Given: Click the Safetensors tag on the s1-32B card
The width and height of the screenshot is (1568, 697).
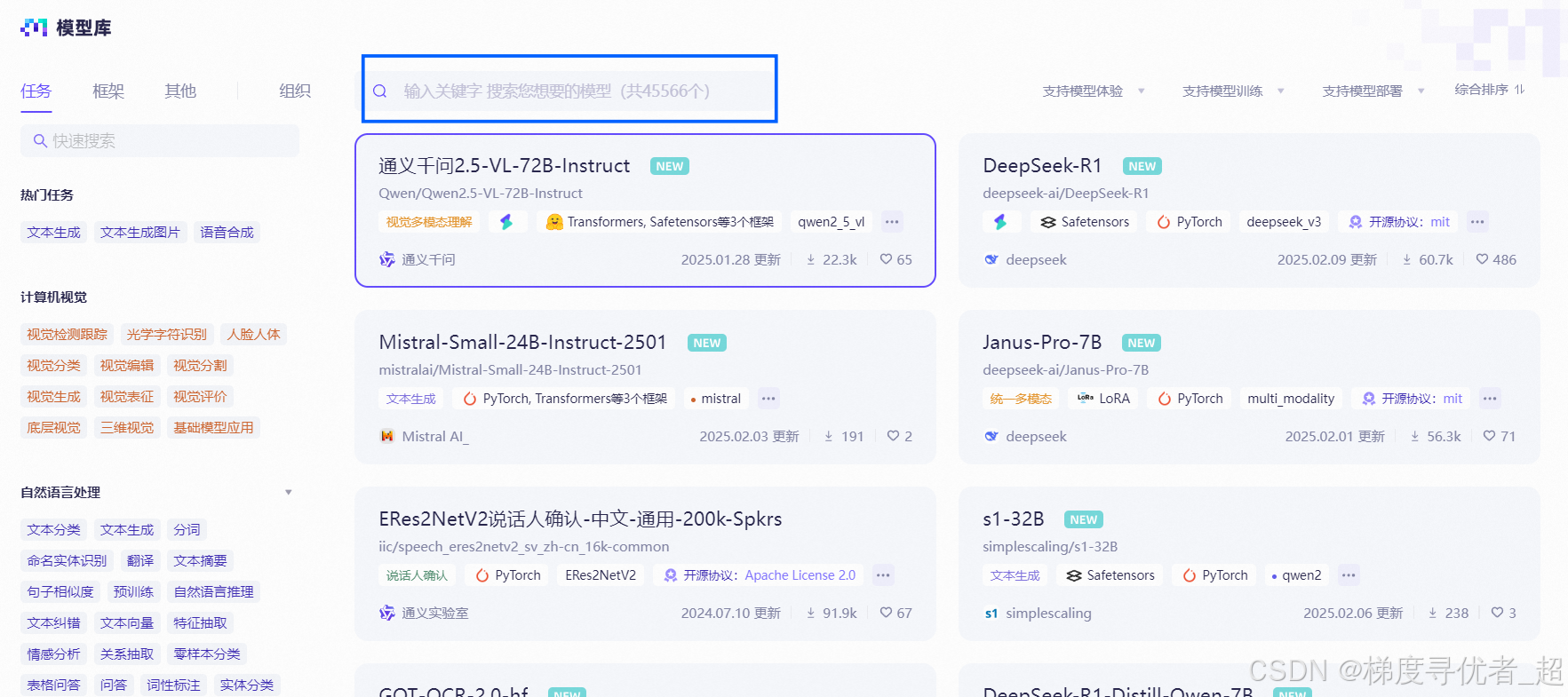Looking at the screenshot, I should 1110,575.
